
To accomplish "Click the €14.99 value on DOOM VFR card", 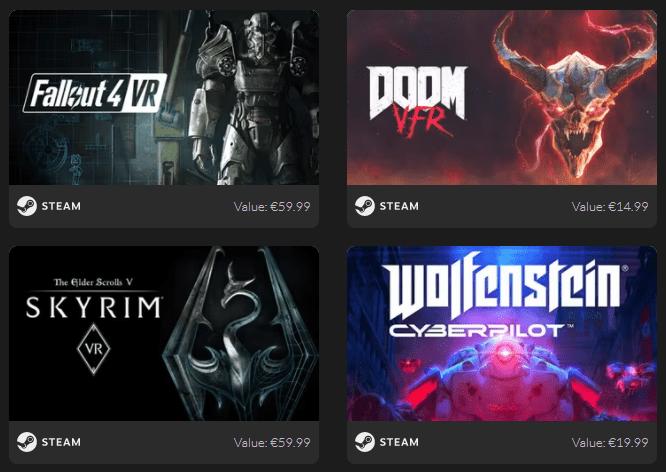I will pyautogui.click(x=628, y=206).
